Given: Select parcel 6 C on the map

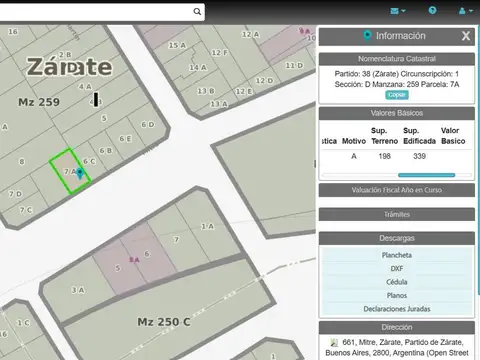Looking at the screenshot, I should (x=89, y=161).
